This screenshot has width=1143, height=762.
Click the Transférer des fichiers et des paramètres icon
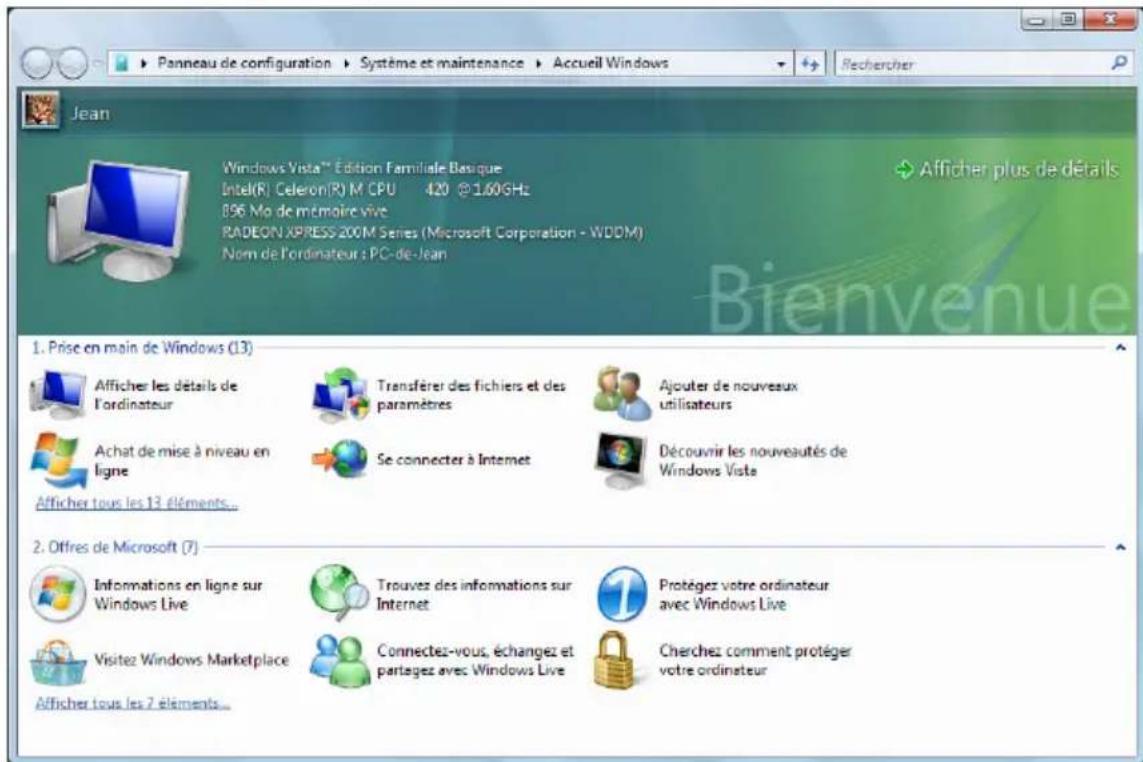[340, 394]
